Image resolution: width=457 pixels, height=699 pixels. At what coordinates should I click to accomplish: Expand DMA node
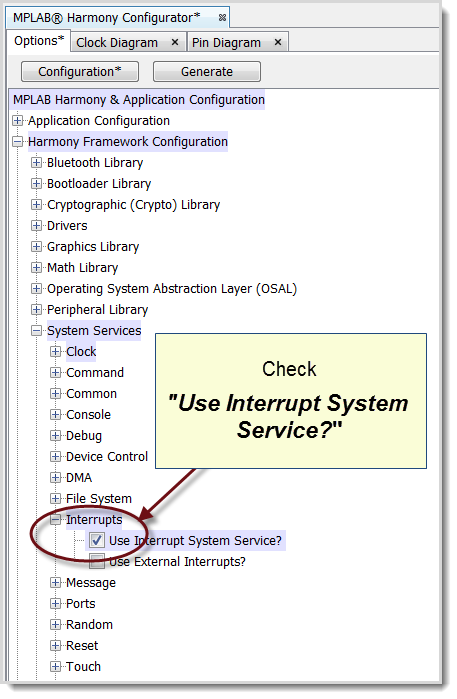pyautogui.click(x=55, y=477)
